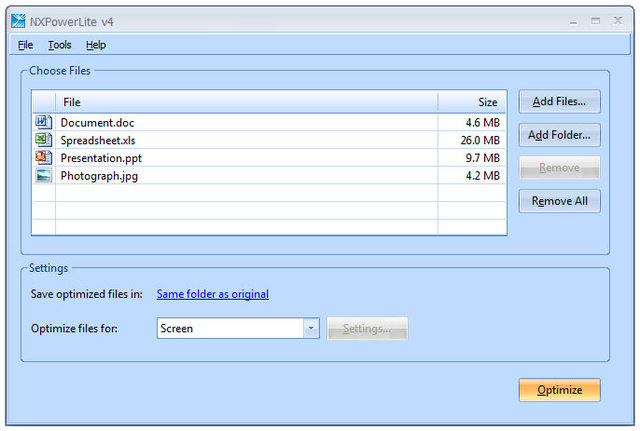640x431 pixels.
Task: Select the Spreadsheet.xls row
Action: click(269, 140)
